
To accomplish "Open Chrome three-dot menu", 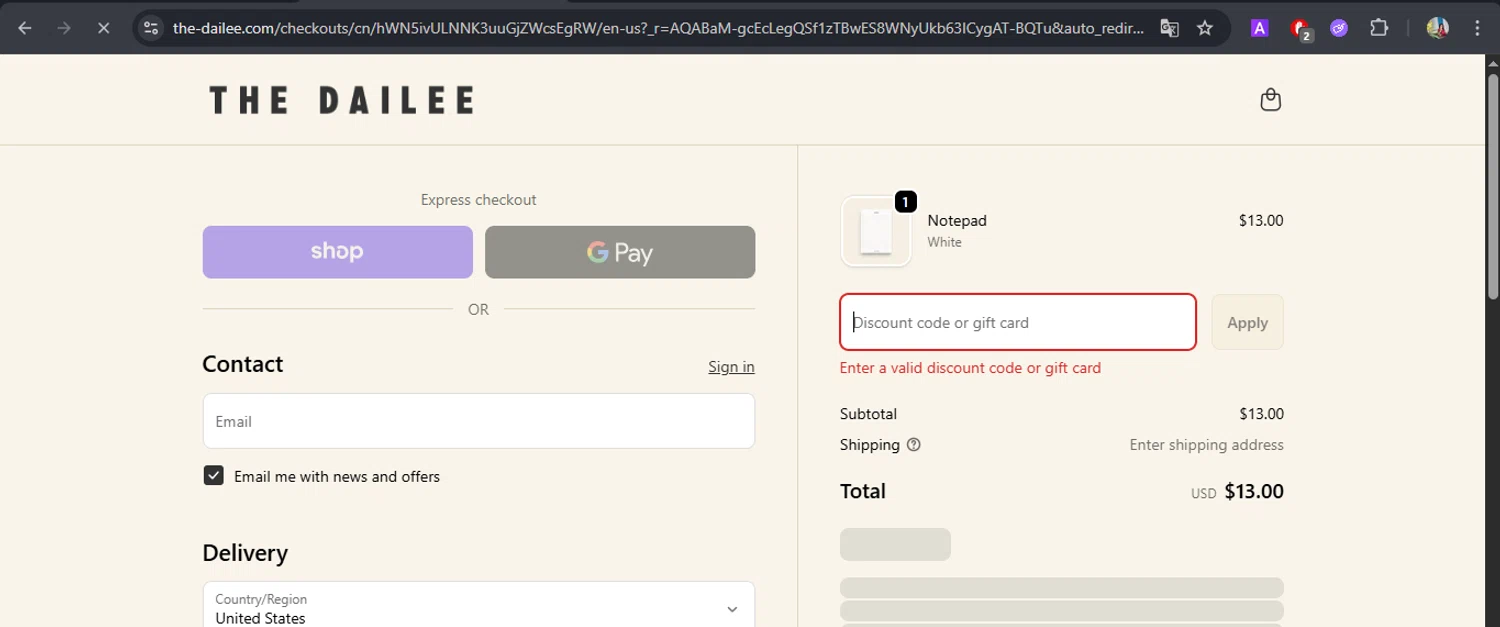I will click(x=1477, y=28).
